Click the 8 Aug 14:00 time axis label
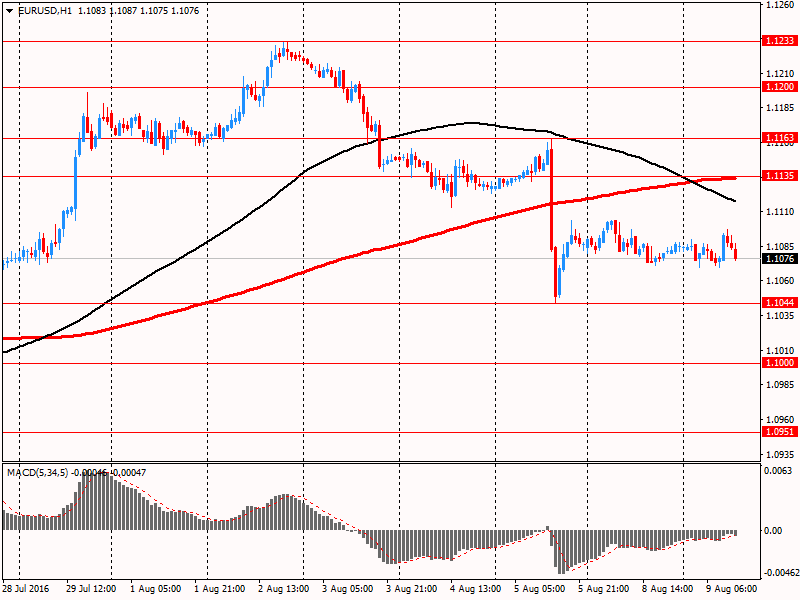 pyautogui.click(x=667, y=589)
